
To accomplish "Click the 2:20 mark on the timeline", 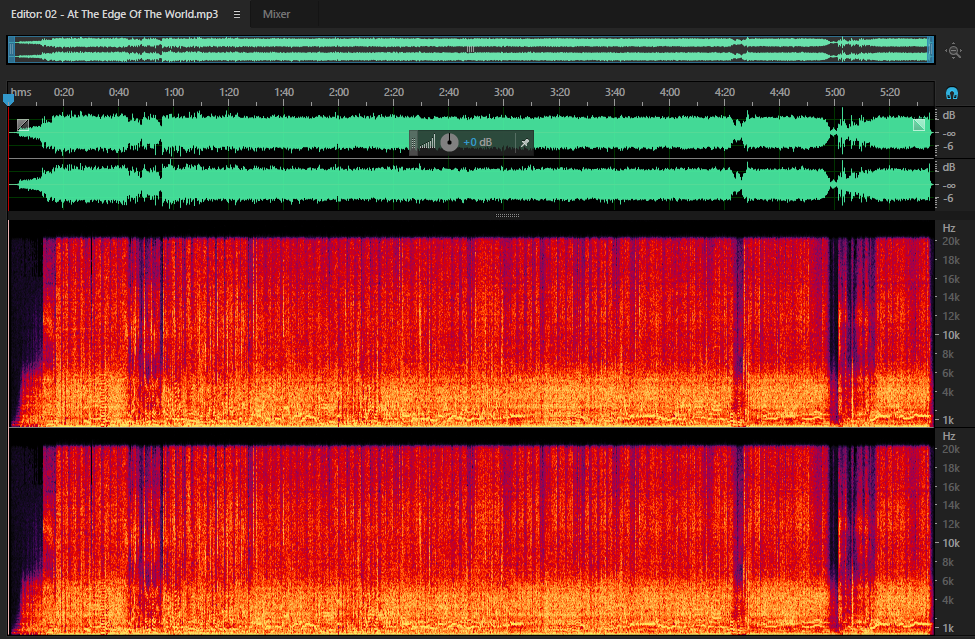I will point(394,92).
